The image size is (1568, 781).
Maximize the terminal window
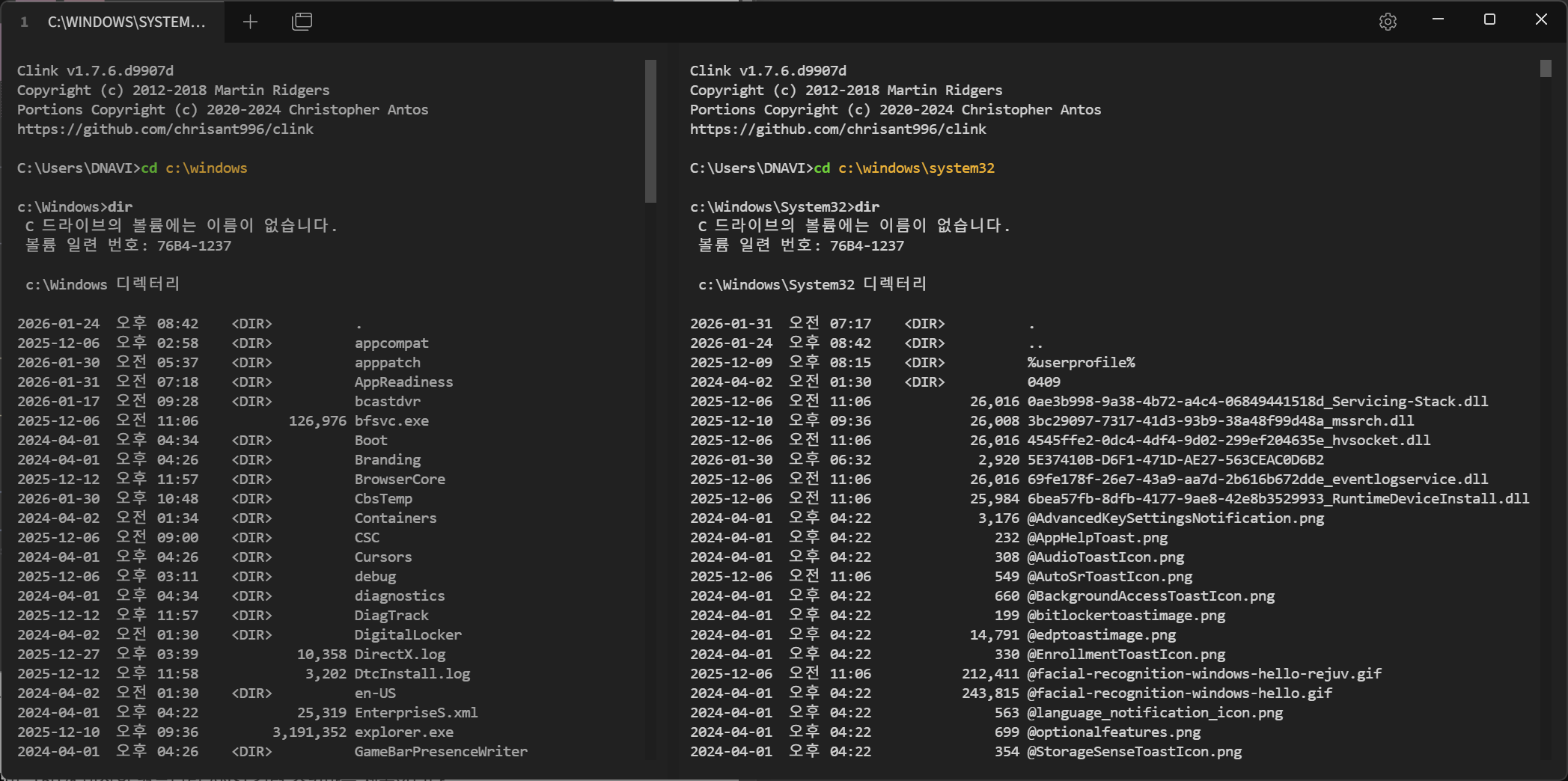pyautogui.click(x=1489, y=20)
